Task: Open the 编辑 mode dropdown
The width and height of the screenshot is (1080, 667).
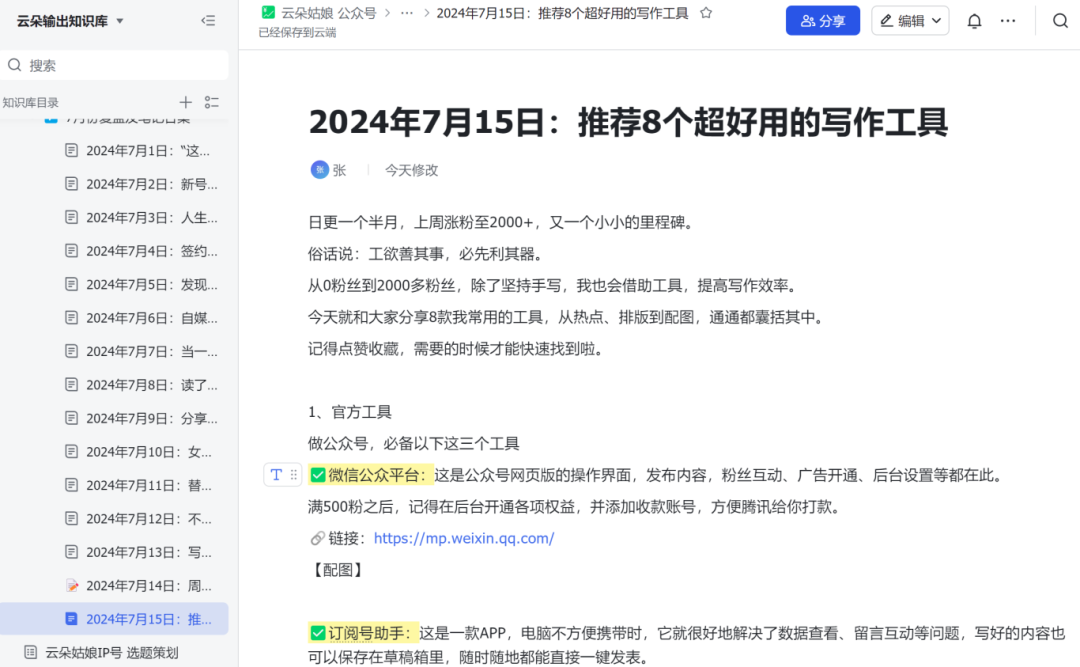Action: [910, 21]
